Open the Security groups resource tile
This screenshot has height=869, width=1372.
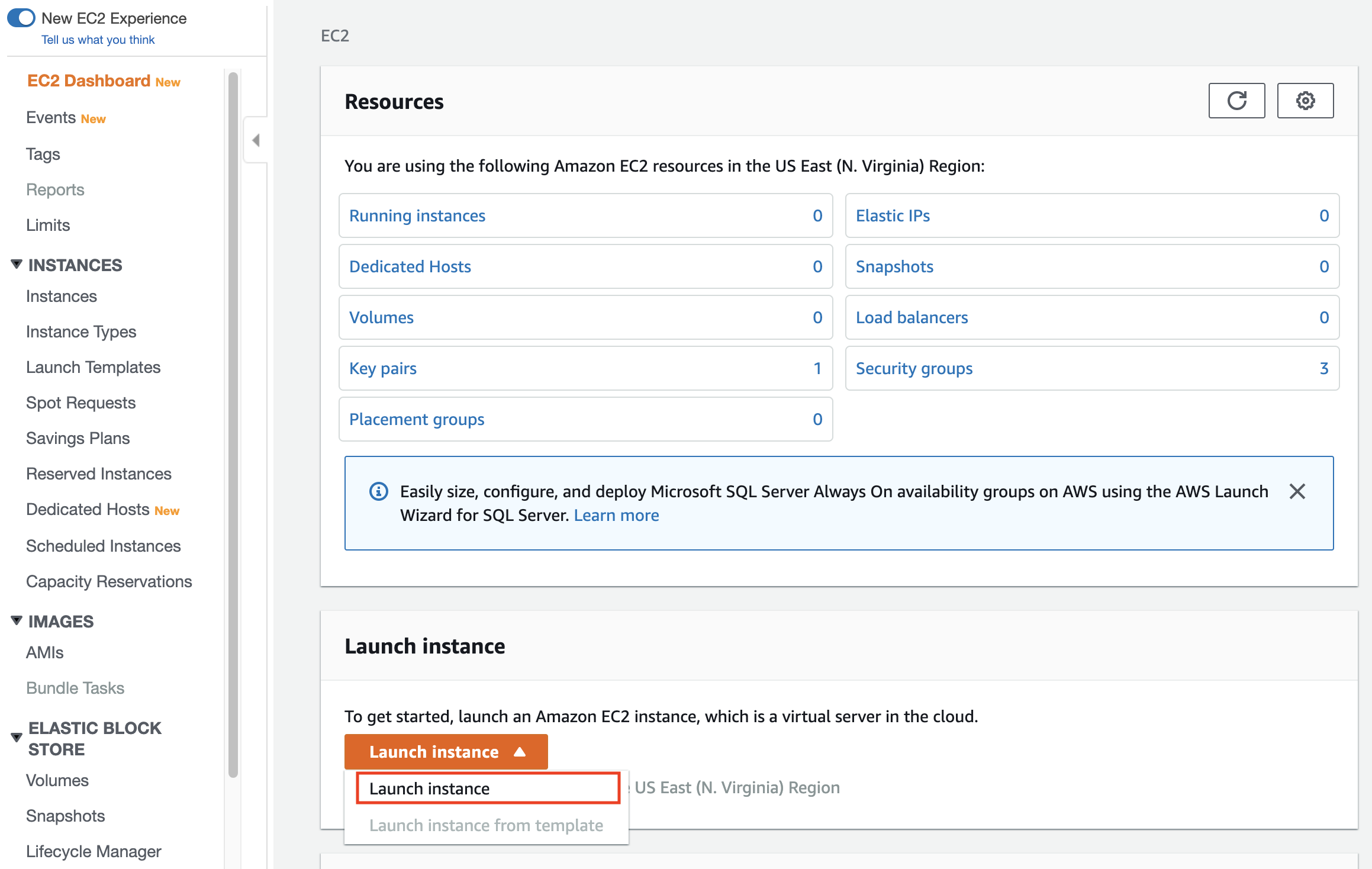914,368
